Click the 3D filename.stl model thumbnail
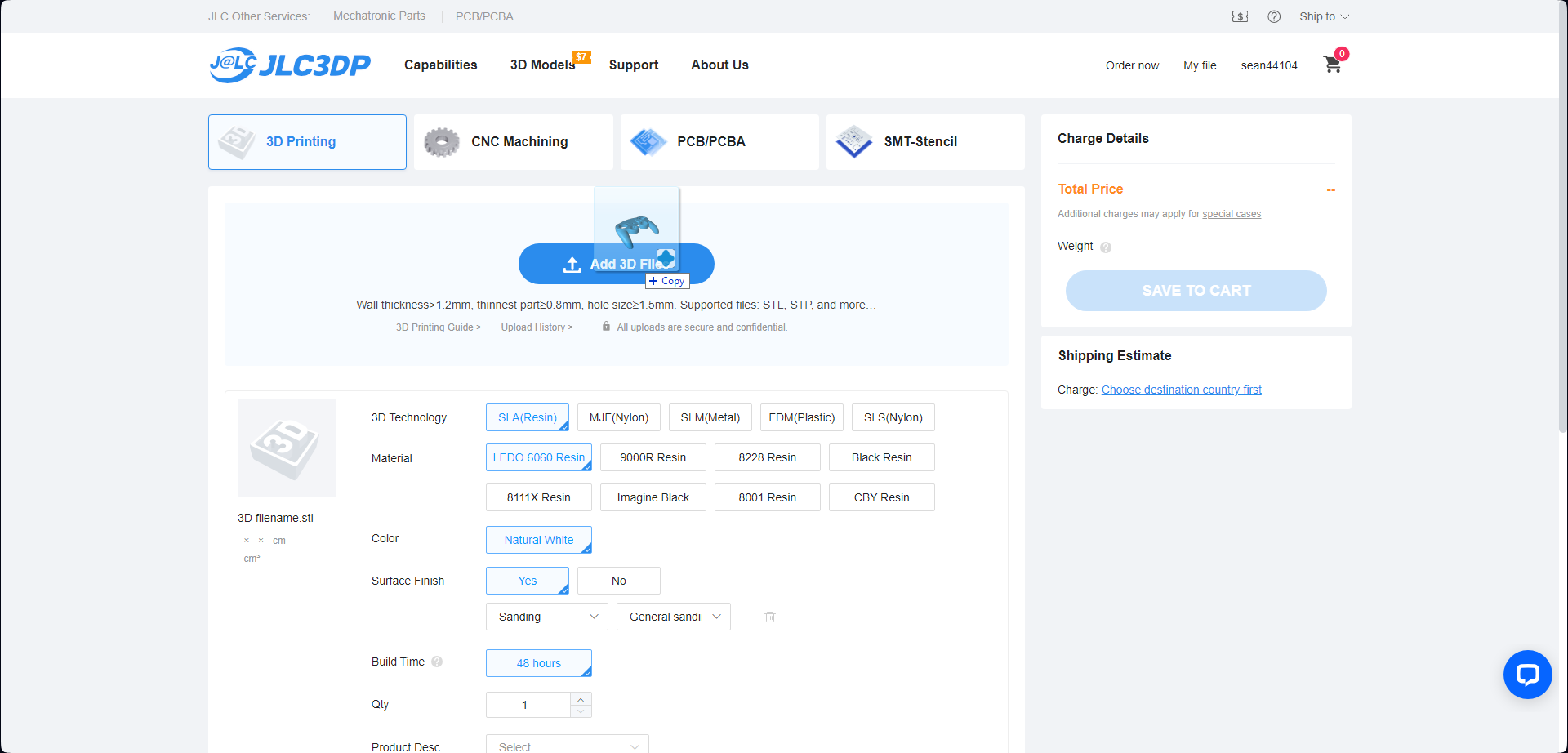This screenshot has width=1568, height=753. coord(287,448)
